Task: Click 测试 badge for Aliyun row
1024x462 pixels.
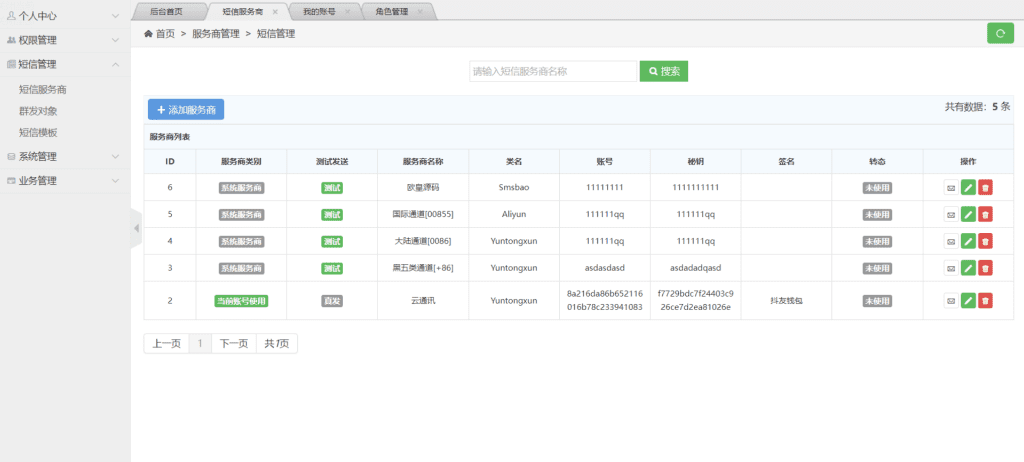Action: tap(332, 214)
